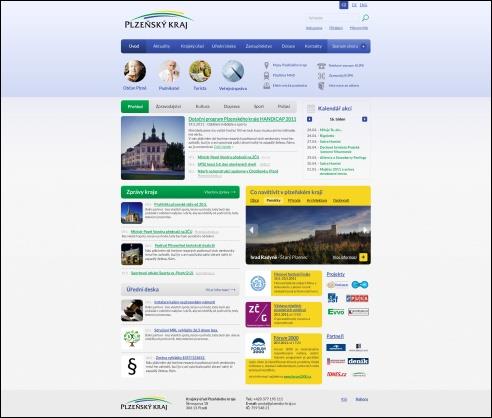Show previous photo in castle slideshow
The width and height of the screenshot is (492, 418).
252,230
